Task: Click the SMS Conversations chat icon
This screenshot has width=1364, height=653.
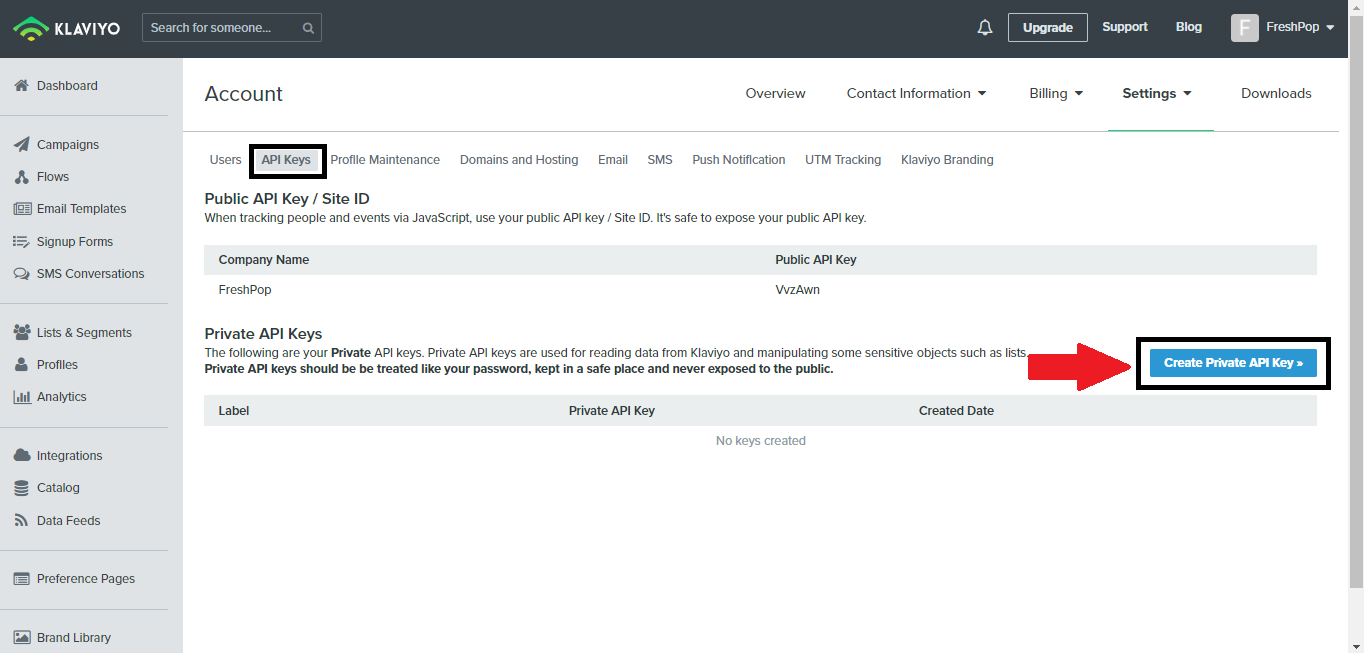Action: [x=21, y=274]
